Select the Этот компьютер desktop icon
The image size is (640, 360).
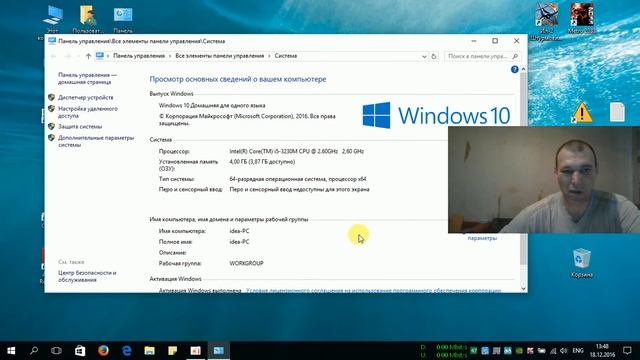(x=52, y=18)
